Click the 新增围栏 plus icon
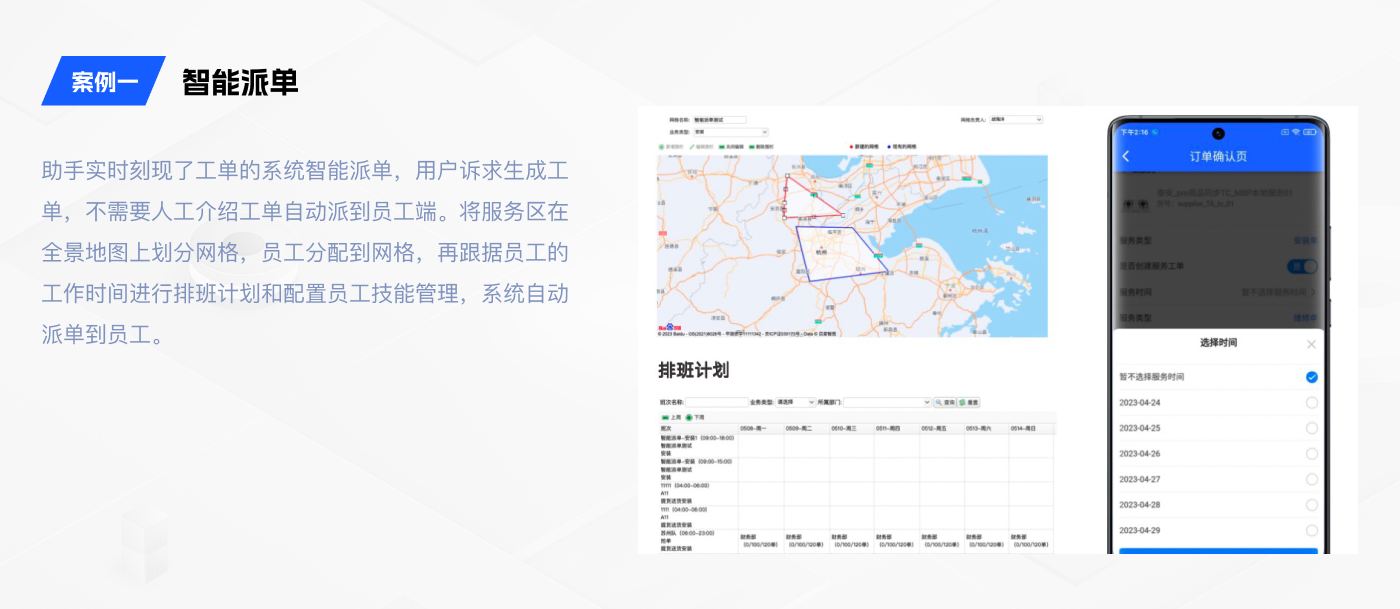Image resolution: width=1400 pixels, height=609 pixels. pyautogui.click(x=661, y=147)
